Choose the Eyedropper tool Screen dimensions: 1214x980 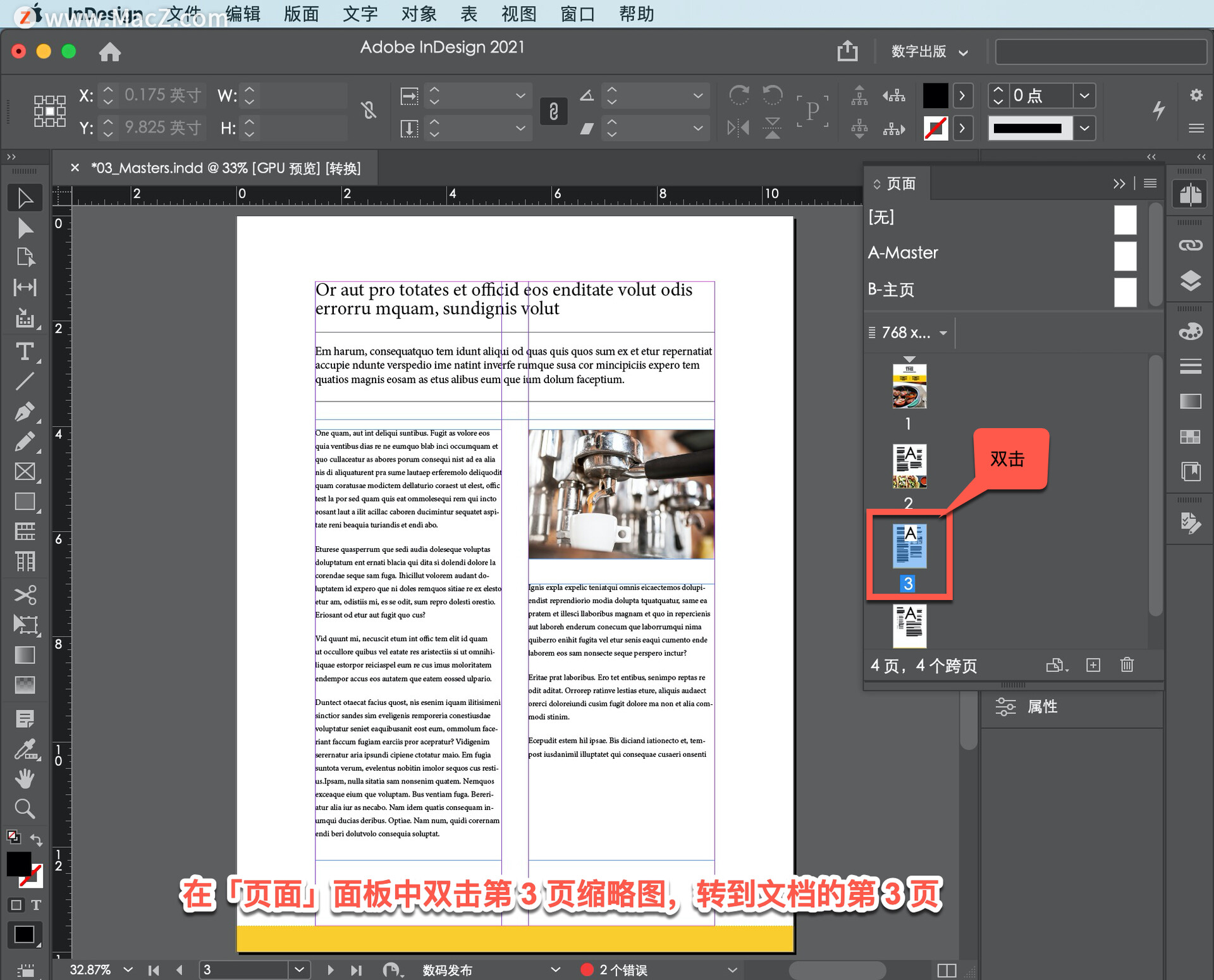25,750
